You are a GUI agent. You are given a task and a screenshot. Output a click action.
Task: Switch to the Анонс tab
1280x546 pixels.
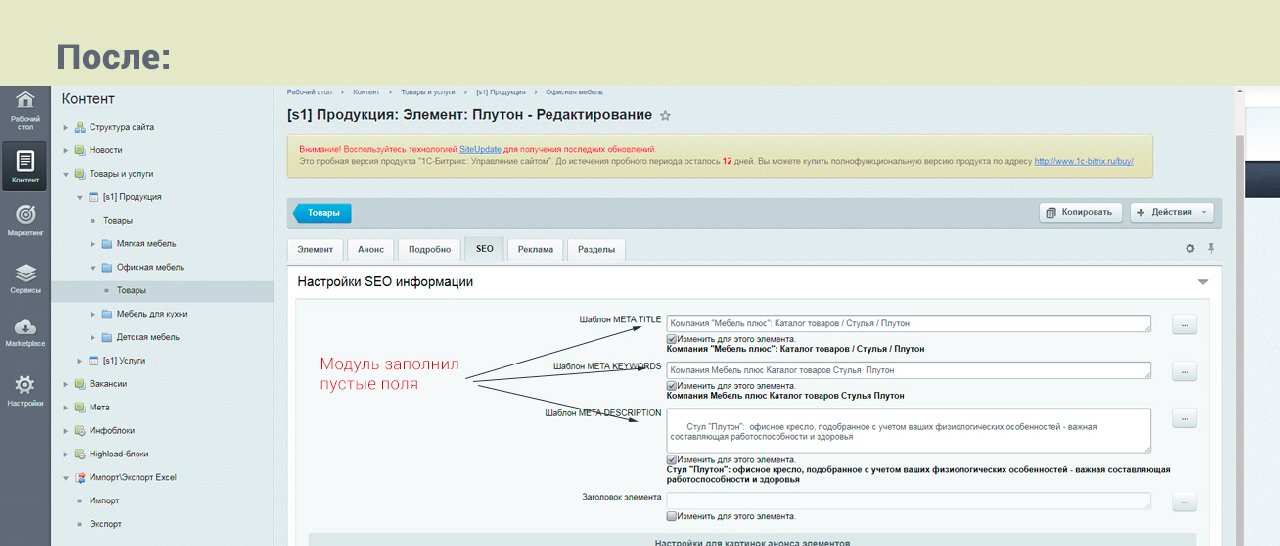coord(370,249)
